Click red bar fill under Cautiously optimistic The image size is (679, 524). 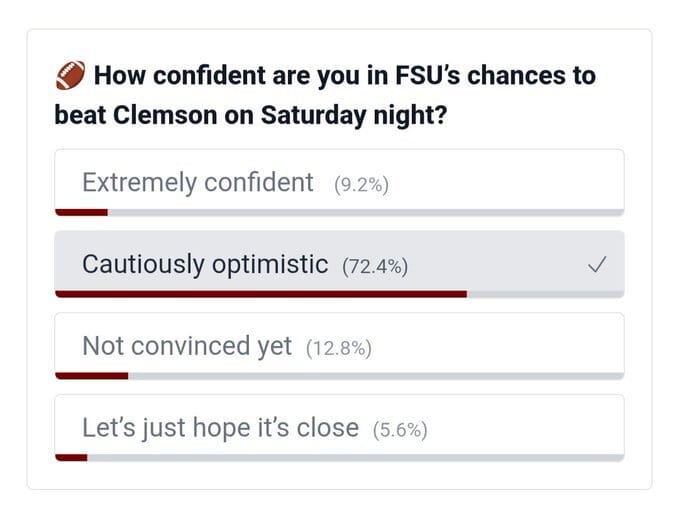pyautogui.click(x=260, y=294)
